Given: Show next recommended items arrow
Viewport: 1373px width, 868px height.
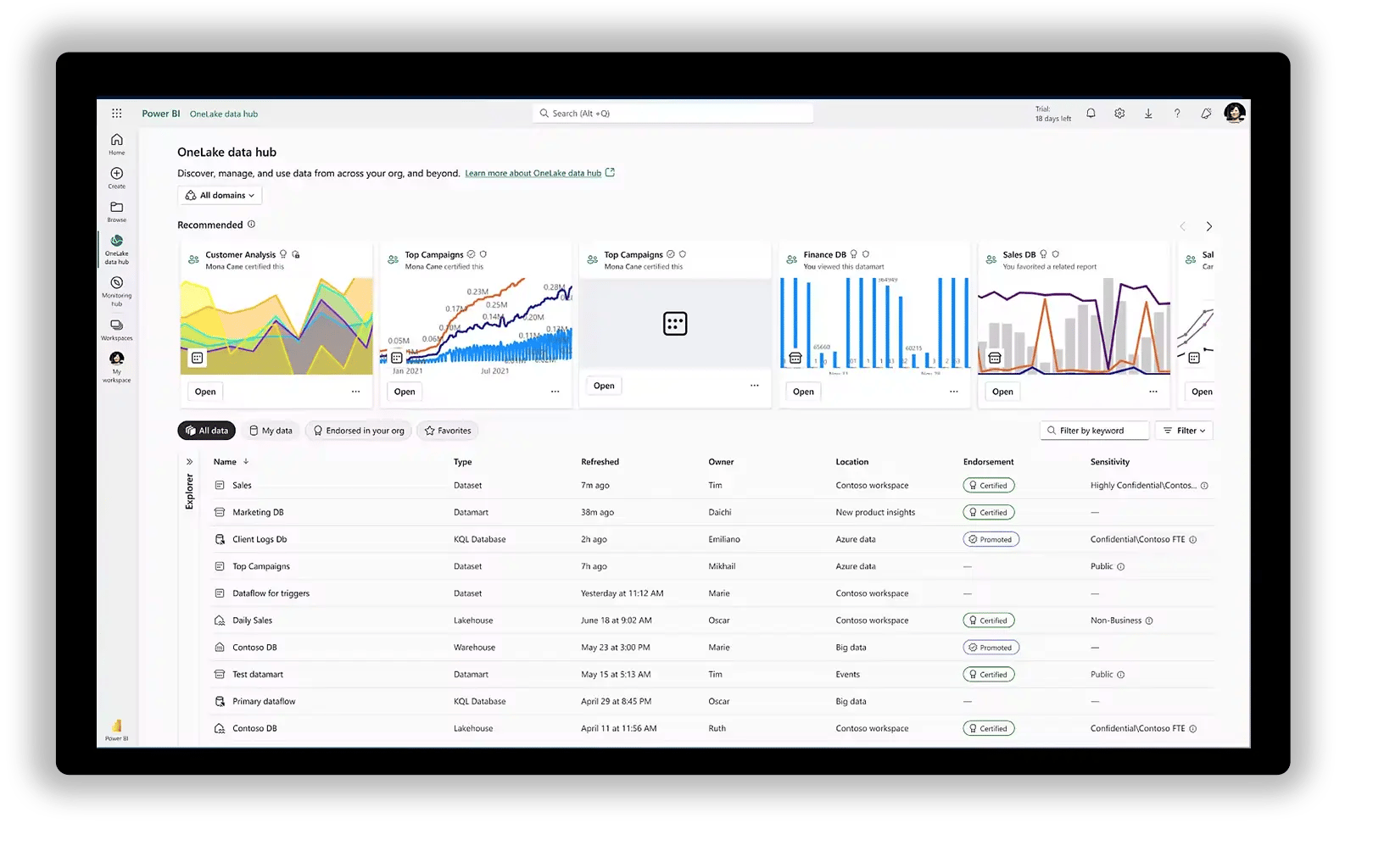Looking at the screenshot, I should 1209,226.
